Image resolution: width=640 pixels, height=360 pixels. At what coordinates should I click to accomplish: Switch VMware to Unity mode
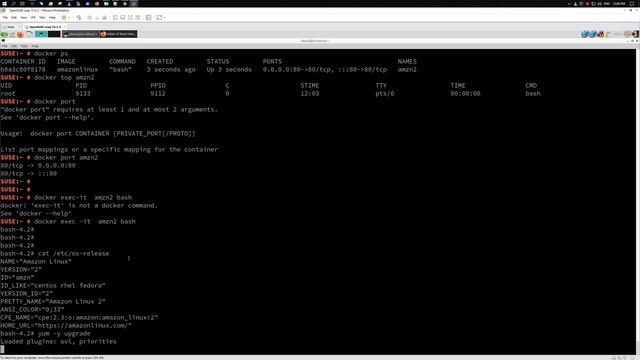(138, 18)
